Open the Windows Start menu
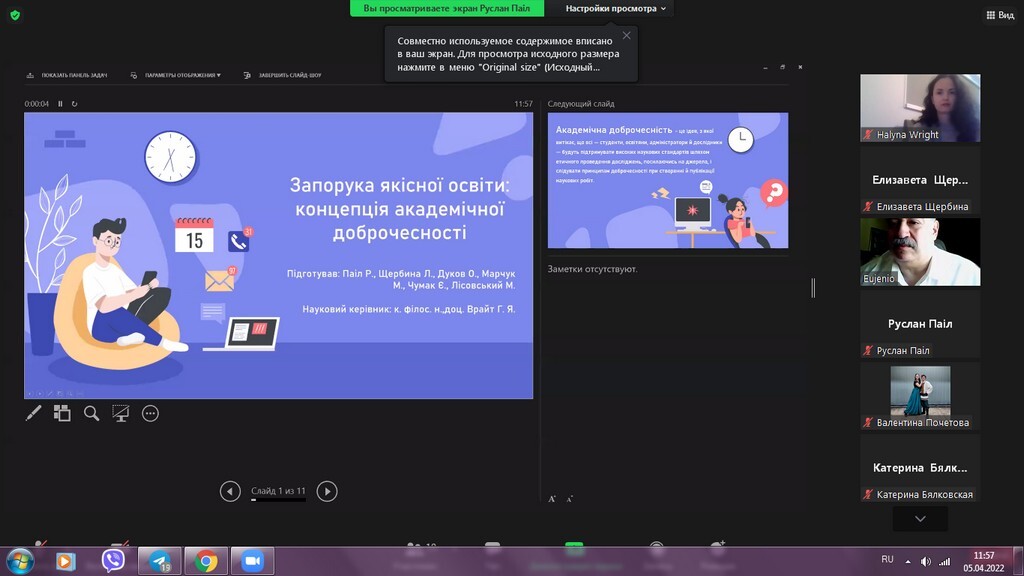This screenshot has width=1024, height=576. point(20,561)
